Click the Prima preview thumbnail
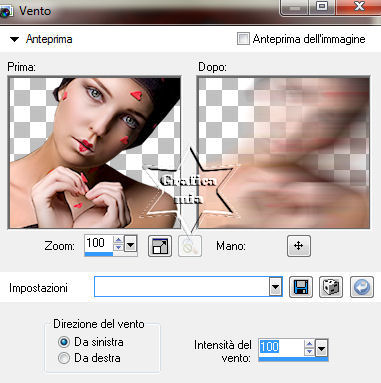The image size is (381, 383). [x=94, y=153]
